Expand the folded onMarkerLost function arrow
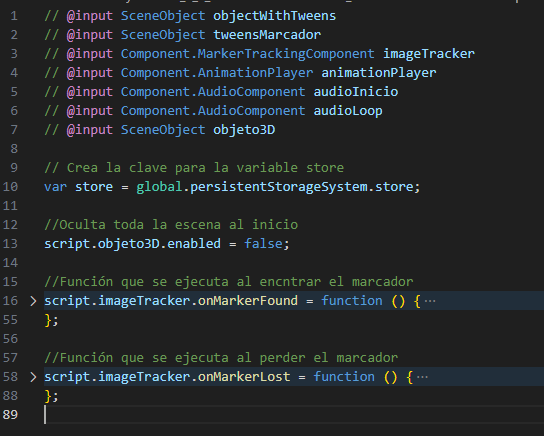 click(33, 377)
